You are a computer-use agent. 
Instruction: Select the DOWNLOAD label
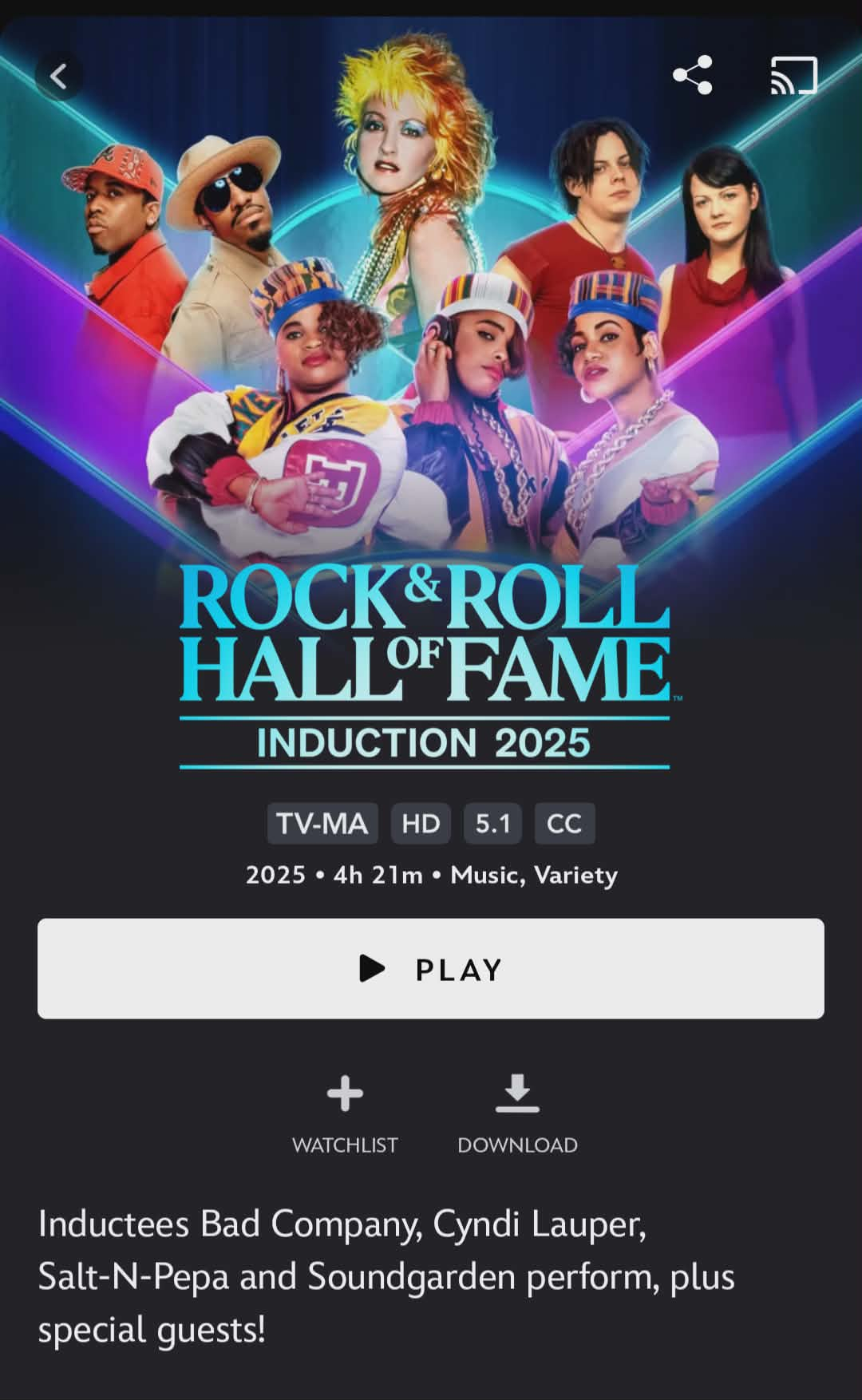tap(517, 1145)
